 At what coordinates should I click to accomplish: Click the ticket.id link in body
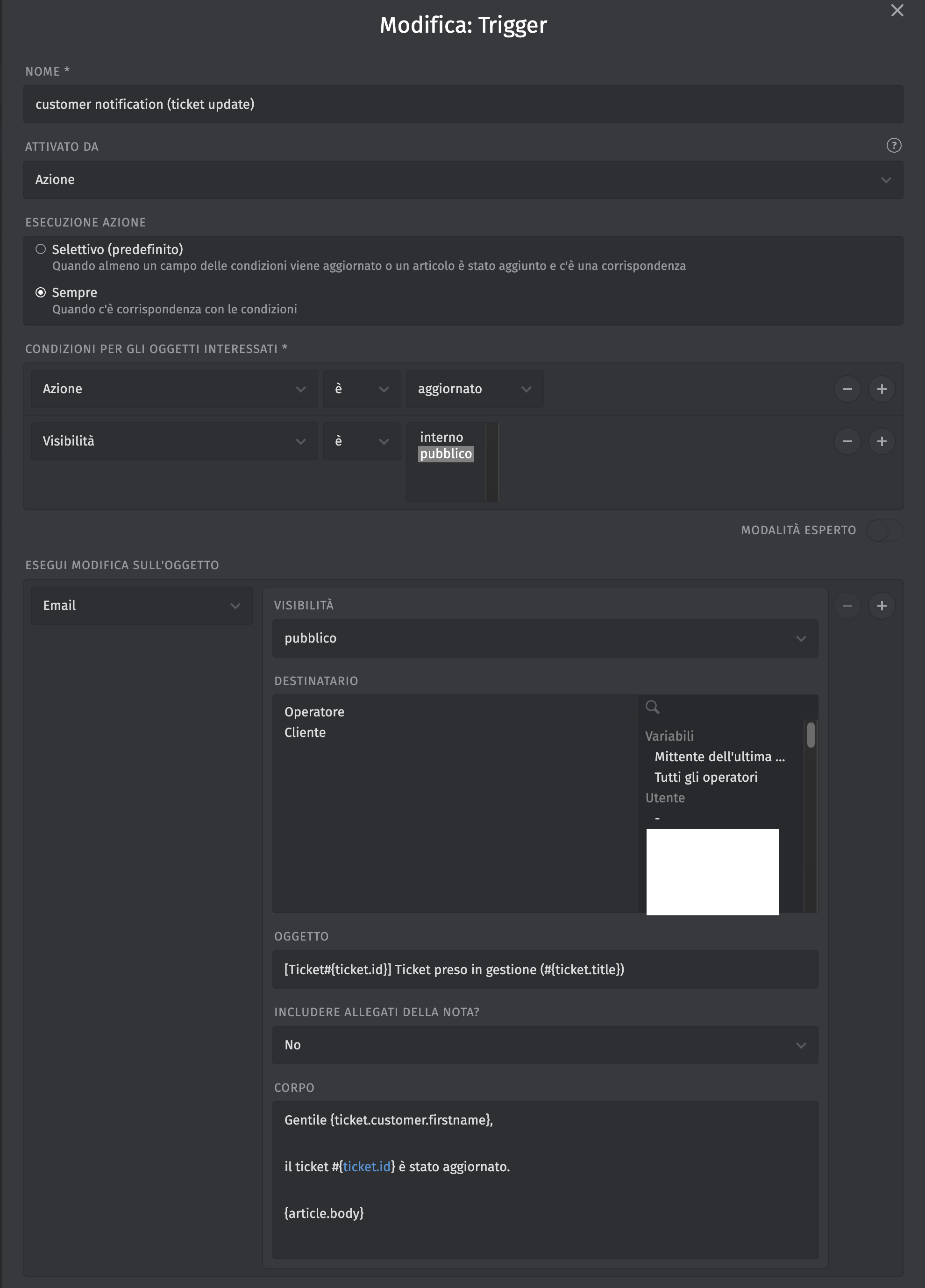pyautogui.click(x=366, y=1167)
